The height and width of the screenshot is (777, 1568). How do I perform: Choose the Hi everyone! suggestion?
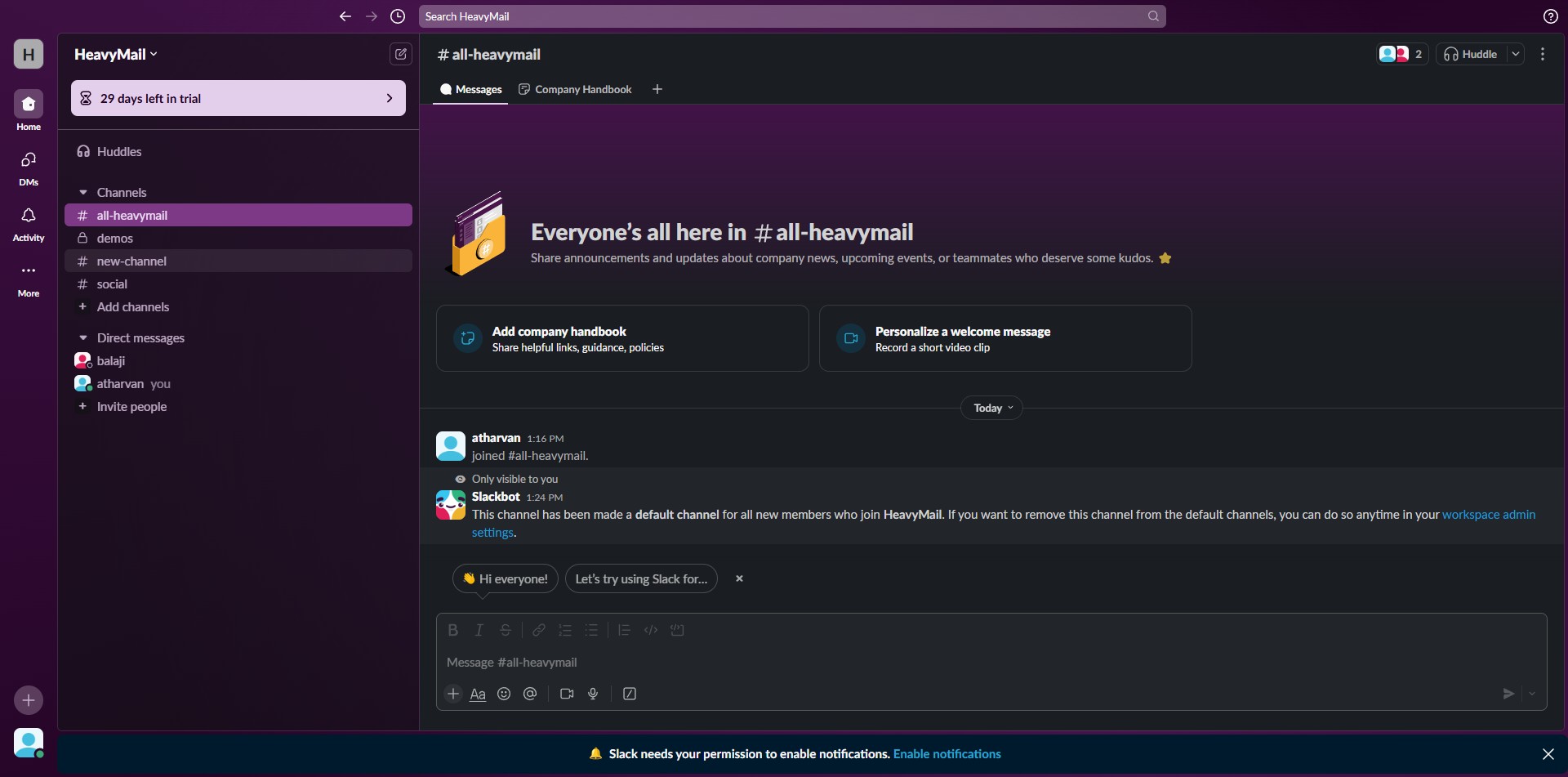pos(506,578)
